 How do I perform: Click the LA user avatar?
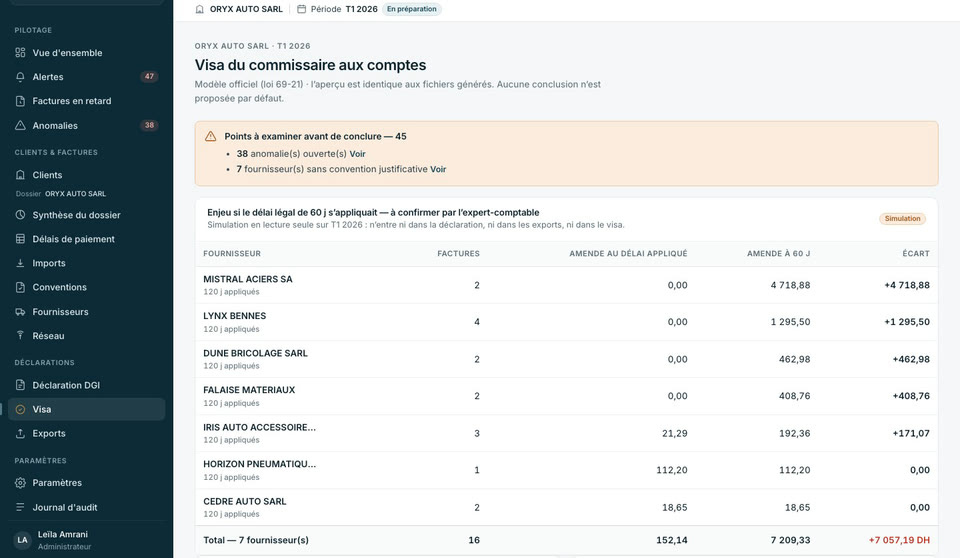(23, 540)
